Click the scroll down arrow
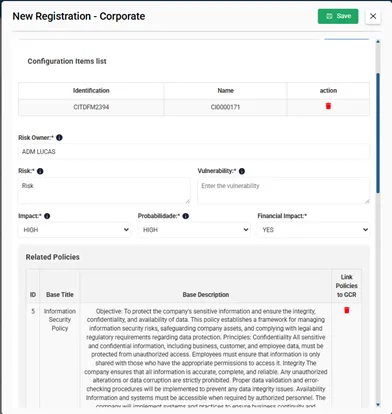Screen dimensions: 392x414 [x=378, y=404]
